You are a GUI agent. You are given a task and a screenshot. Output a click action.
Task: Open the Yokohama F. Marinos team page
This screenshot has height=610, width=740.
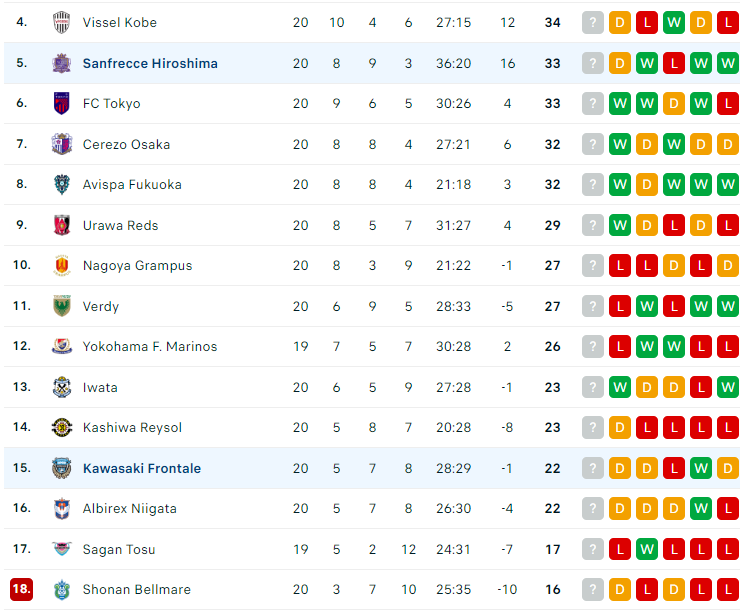[150, 346]
